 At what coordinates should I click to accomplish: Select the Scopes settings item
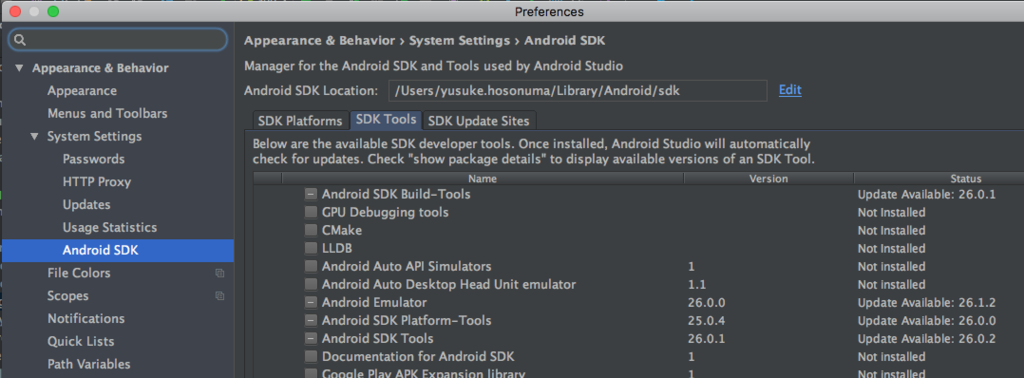pos(68,296)
